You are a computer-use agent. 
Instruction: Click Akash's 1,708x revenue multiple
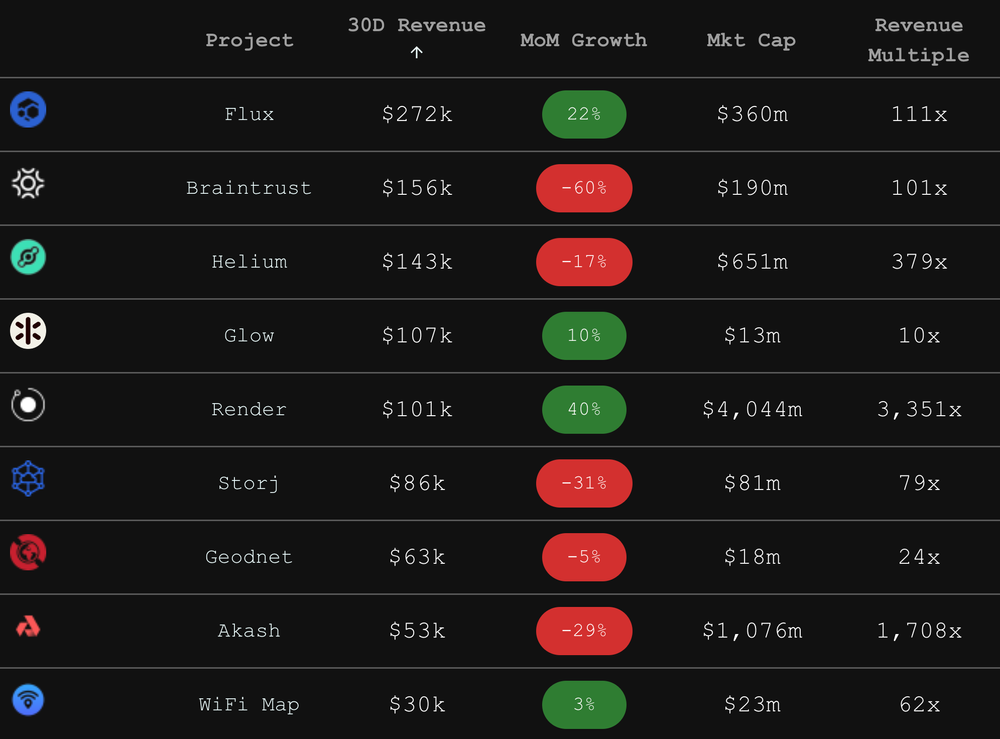(x=919, y=631)
